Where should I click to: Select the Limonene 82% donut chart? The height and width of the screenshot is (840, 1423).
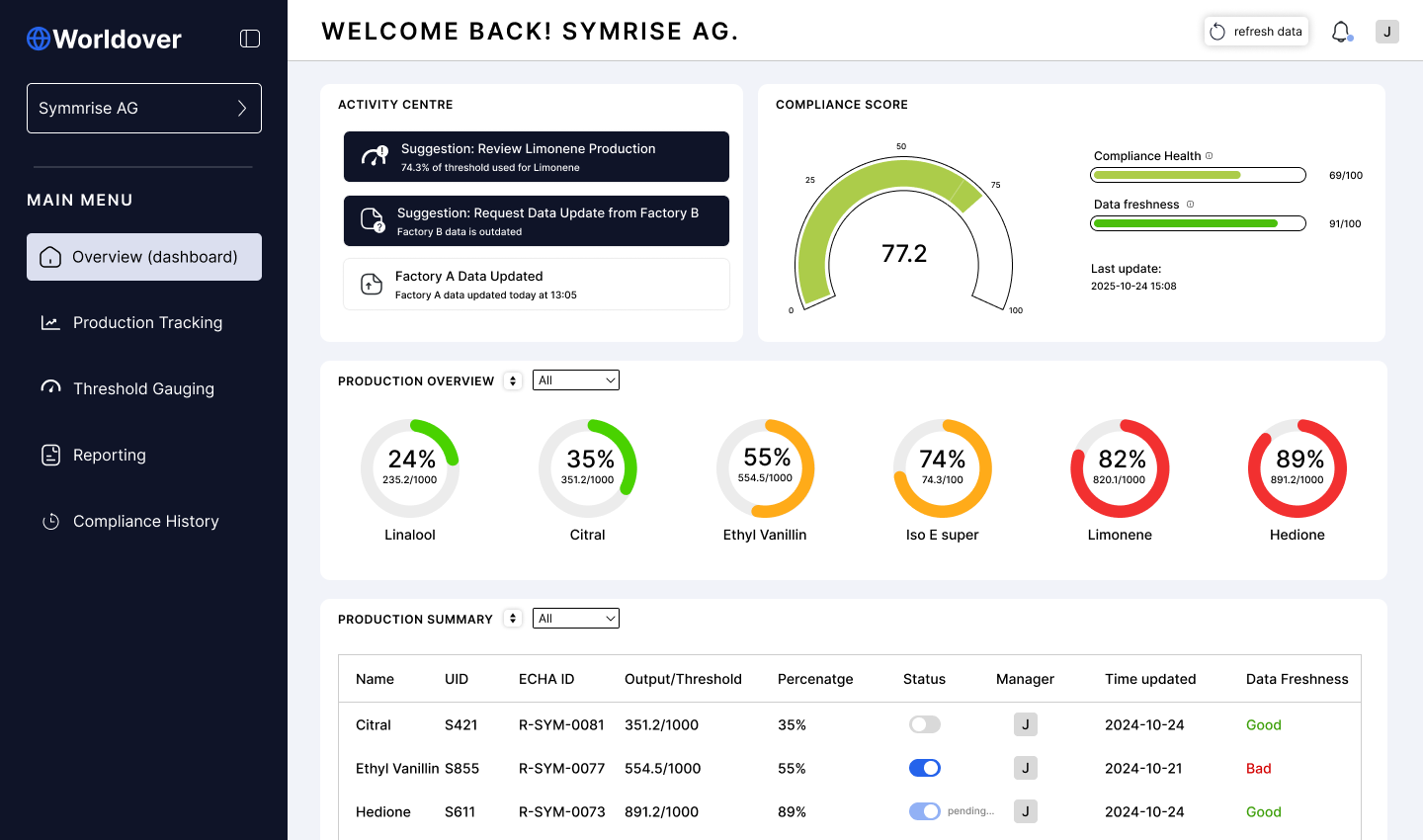1120,468
